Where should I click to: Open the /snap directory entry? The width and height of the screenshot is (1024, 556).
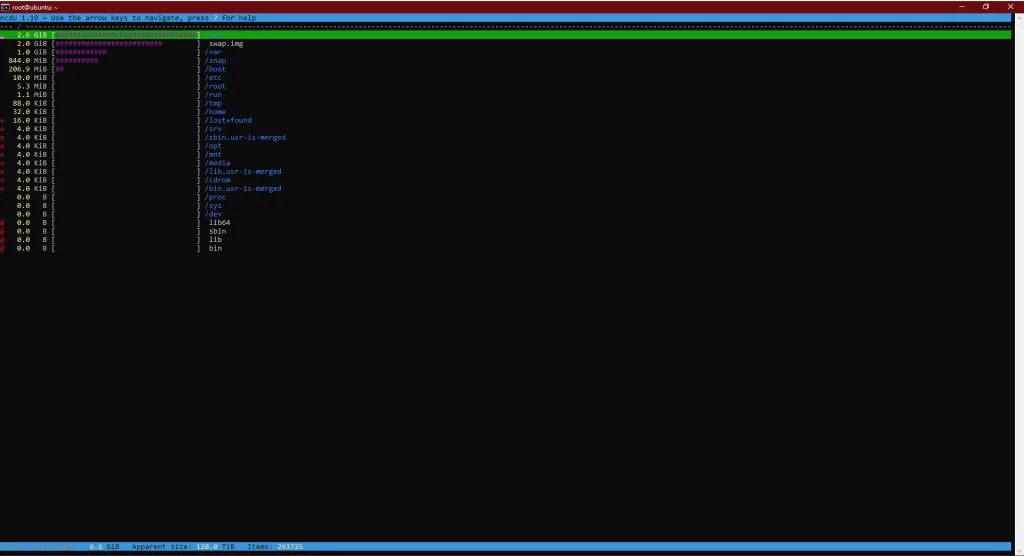click(x=216, y=60)
